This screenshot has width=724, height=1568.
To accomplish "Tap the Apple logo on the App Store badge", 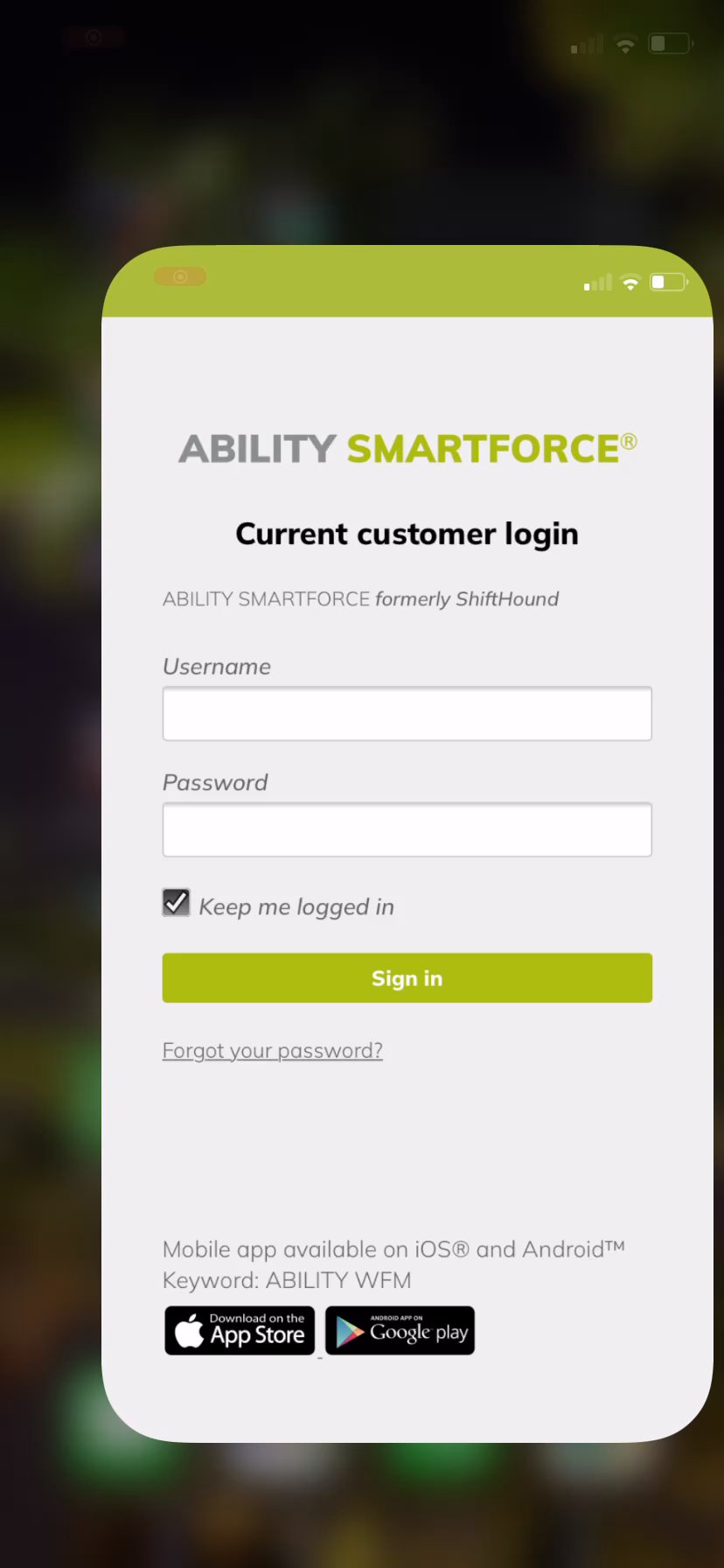I will 189,1331.
